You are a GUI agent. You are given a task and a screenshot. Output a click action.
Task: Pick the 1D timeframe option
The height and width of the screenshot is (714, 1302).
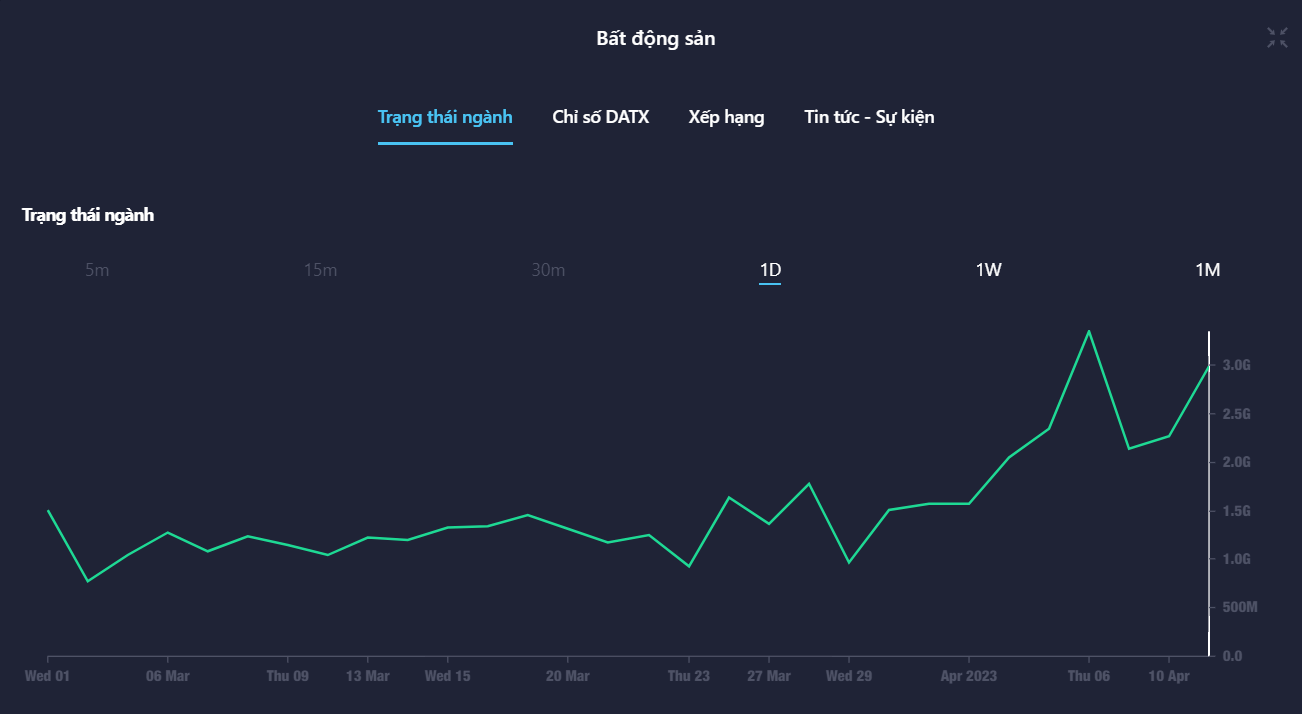770,270
